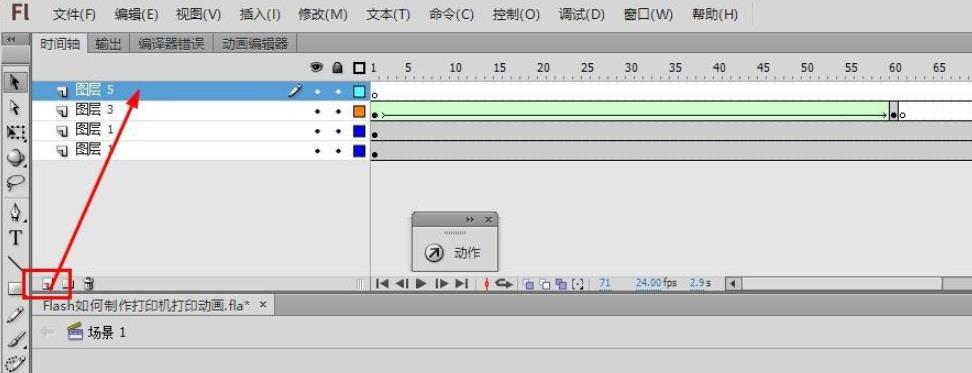Open the 窗口(W) menu
This screenshot has width=972, height=373.
(648, 14)
